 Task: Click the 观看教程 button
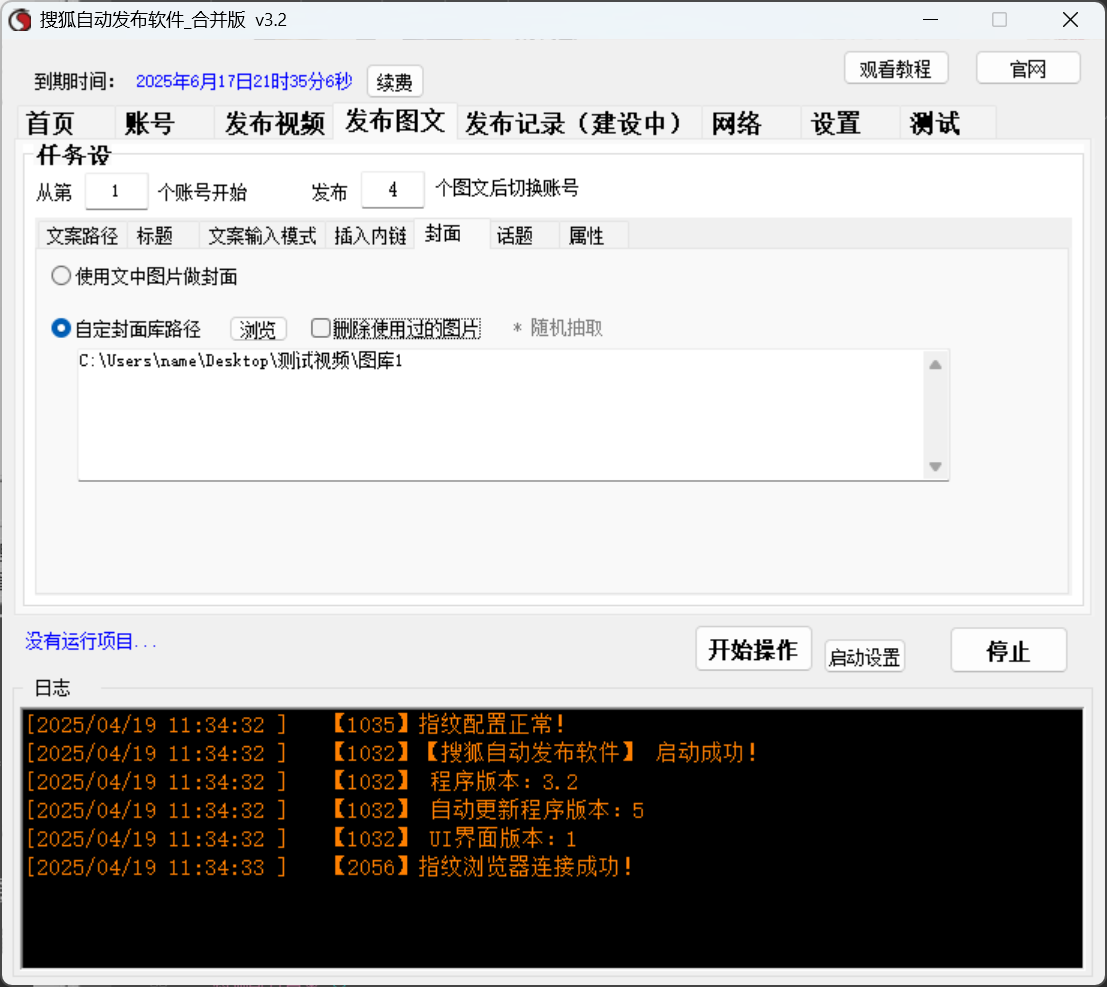(895, 69)
